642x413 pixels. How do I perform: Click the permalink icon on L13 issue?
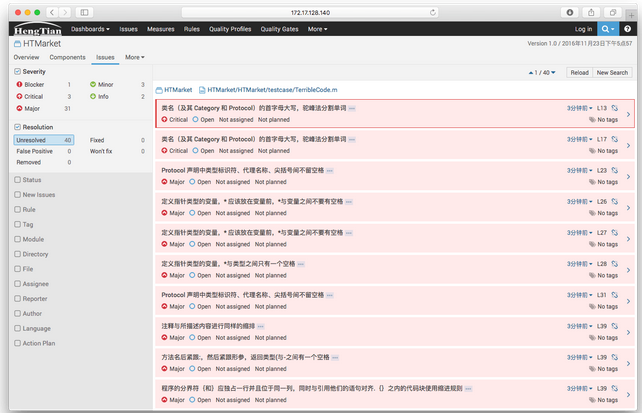[x=613, y=107]
